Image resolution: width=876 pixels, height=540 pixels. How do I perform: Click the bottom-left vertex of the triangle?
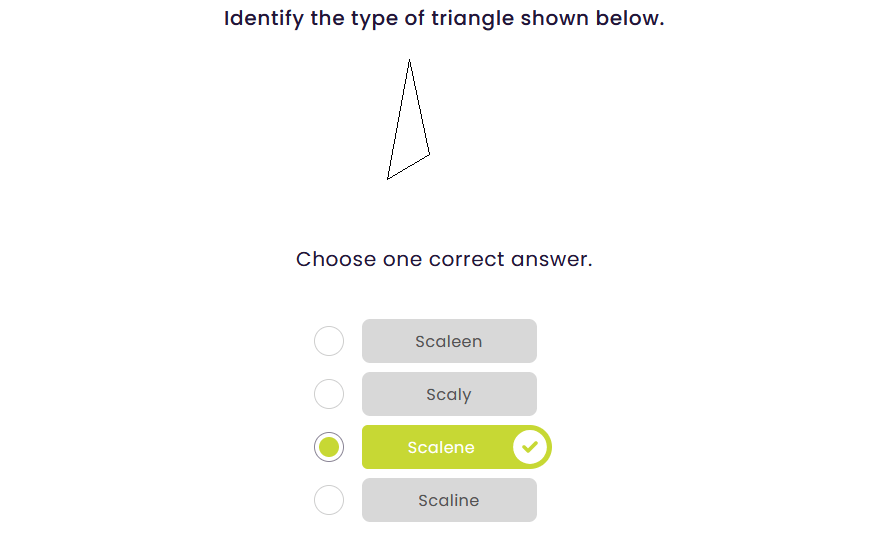pyautogui.click(x=388, y=178)
